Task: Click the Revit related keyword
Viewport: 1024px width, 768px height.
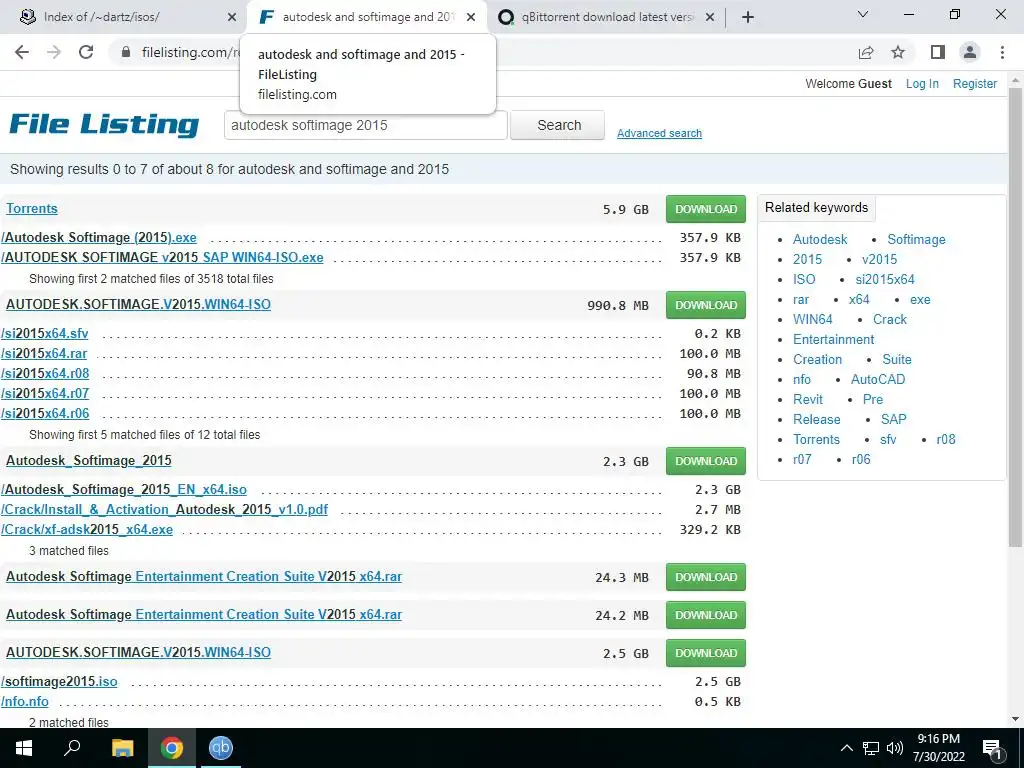Action: point(808,400)
